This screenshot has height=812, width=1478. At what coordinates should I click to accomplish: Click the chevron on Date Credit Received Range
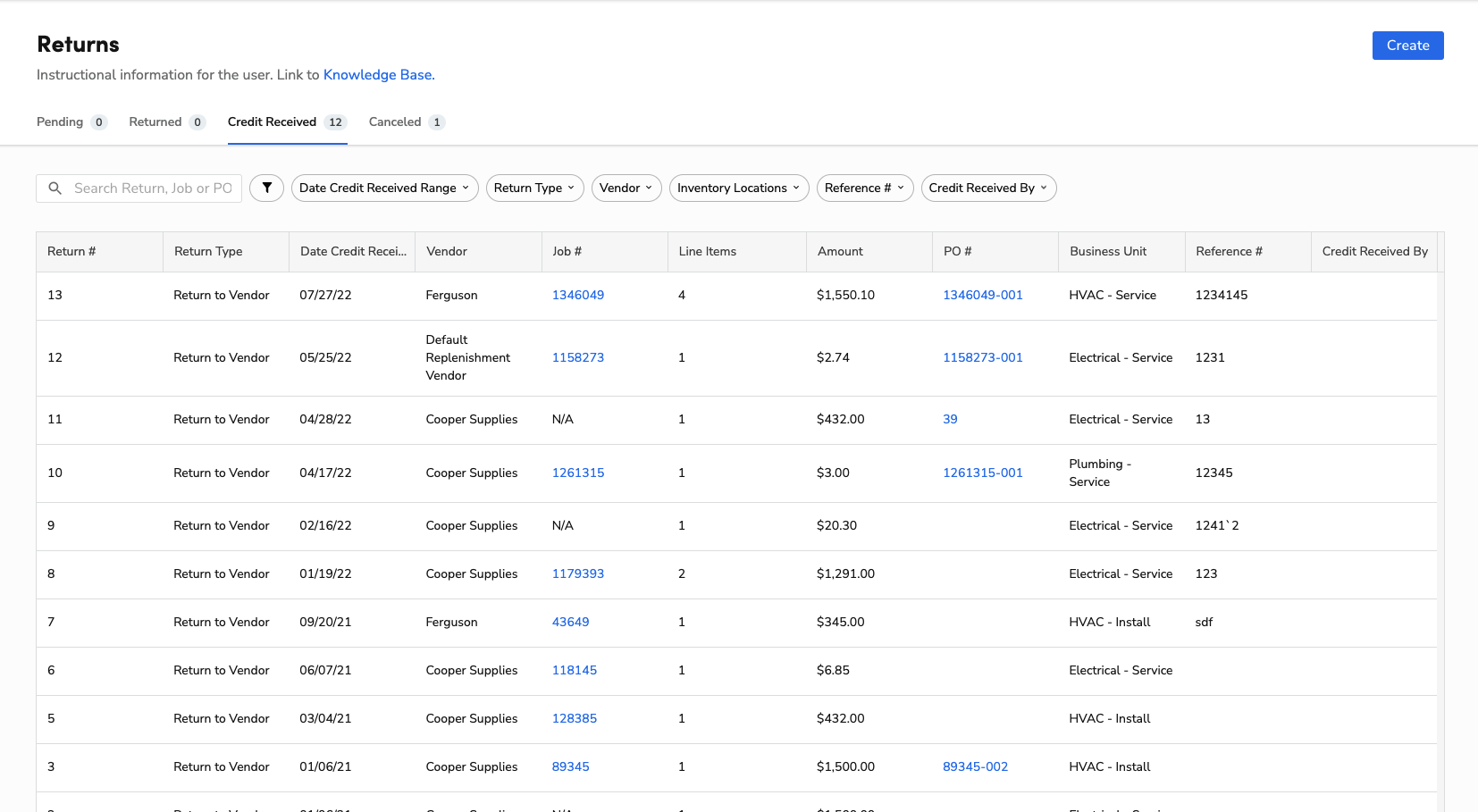466,188
